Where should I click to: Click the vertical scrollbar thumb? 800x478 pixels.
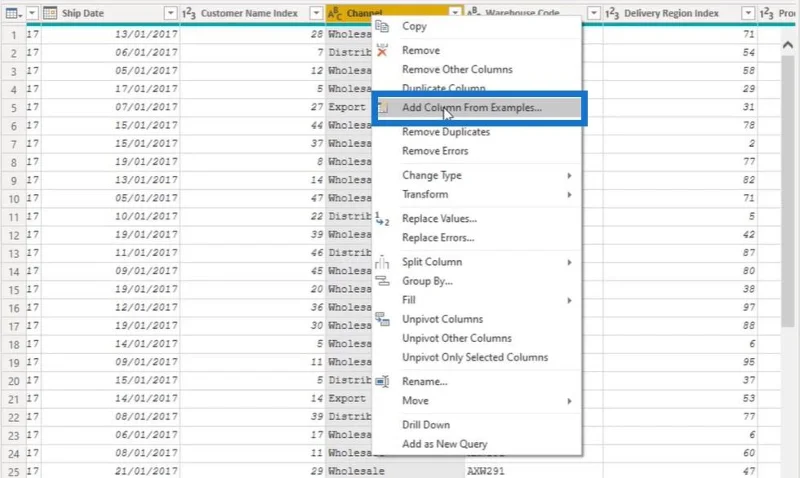788,191
